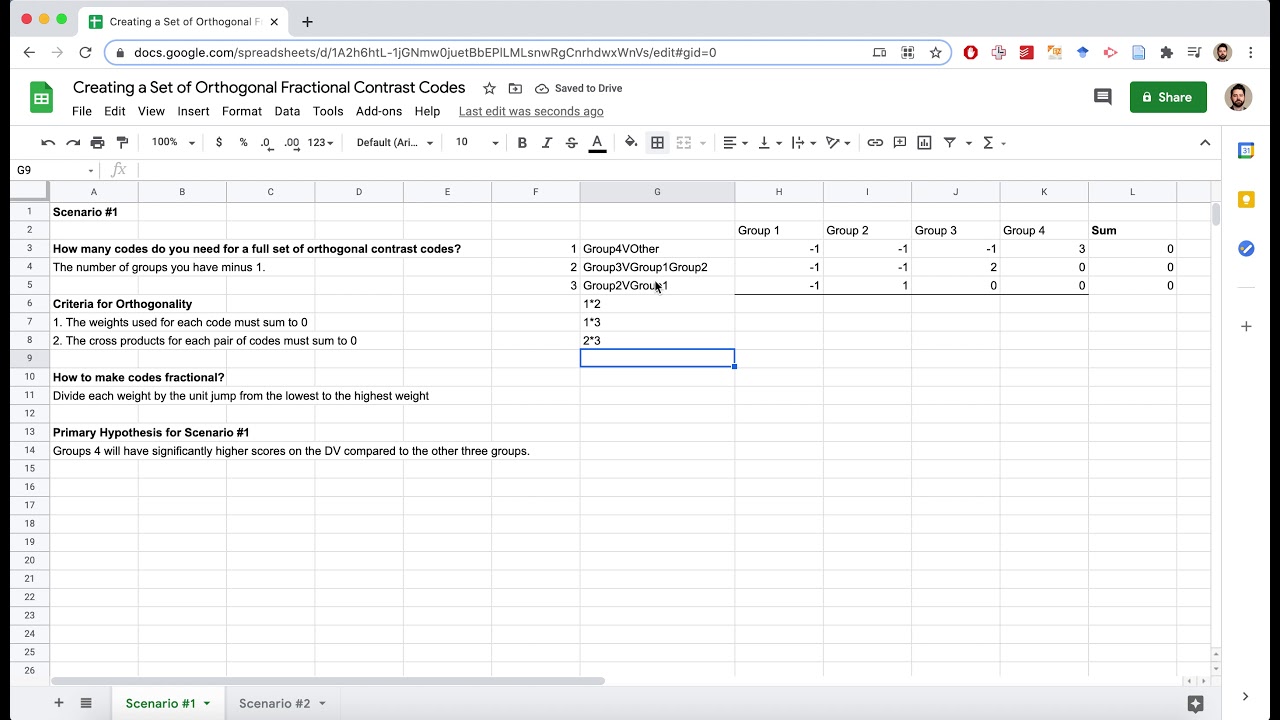Viewport: 1280px width, 720px height.
Task: Open the Data menu
Action: pos(287,111)
